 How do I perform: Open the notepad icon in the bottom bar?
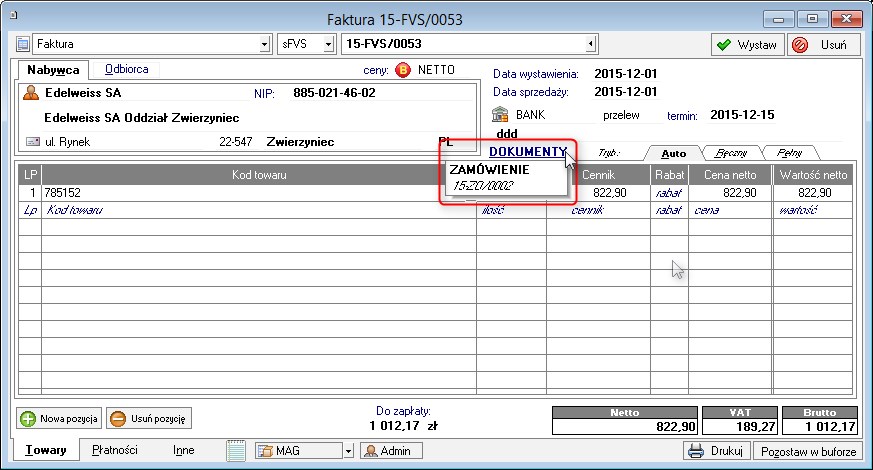click(x=236, y=451)
